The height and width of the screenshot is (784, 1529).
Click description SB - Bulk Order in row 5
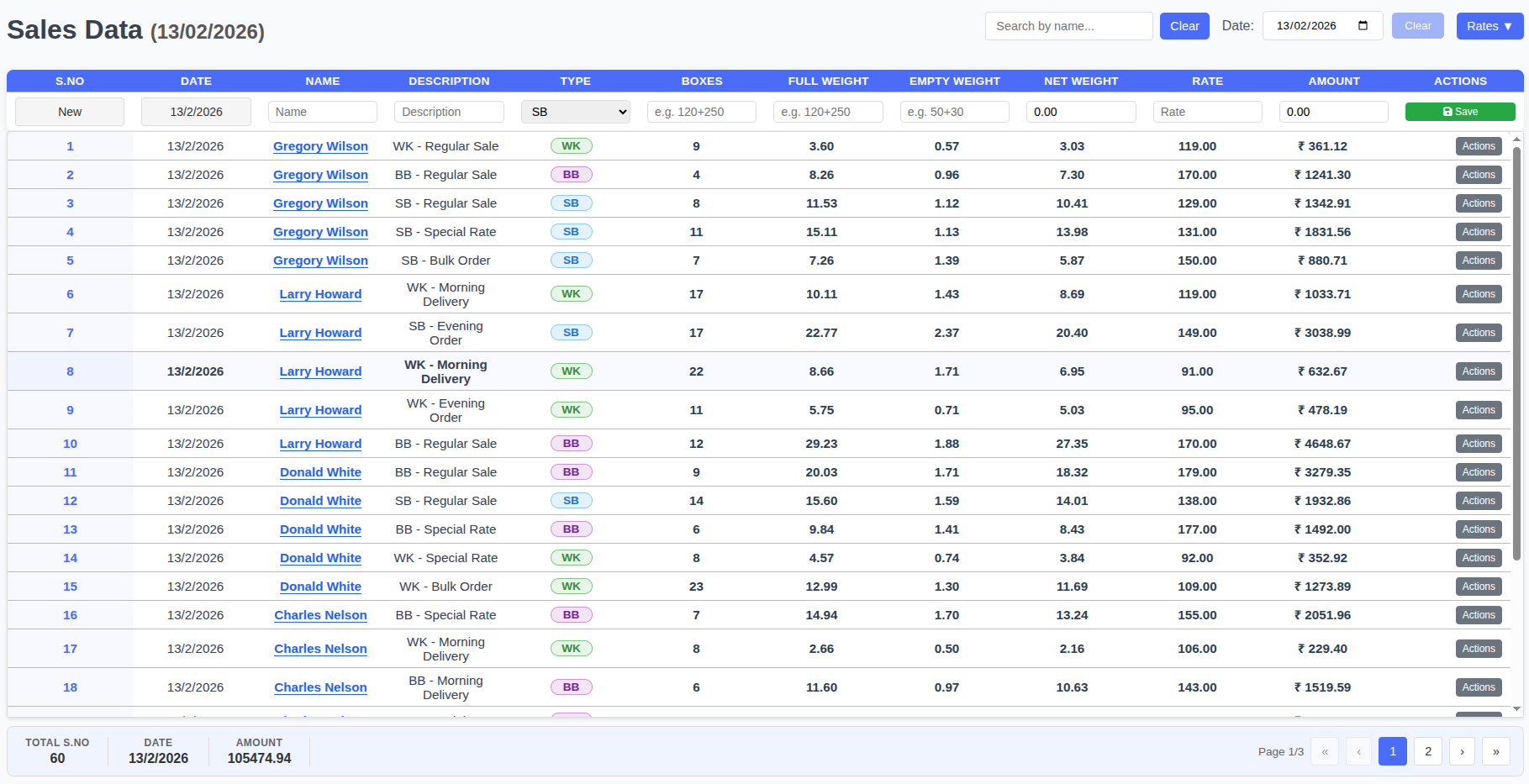coord(446,260)
